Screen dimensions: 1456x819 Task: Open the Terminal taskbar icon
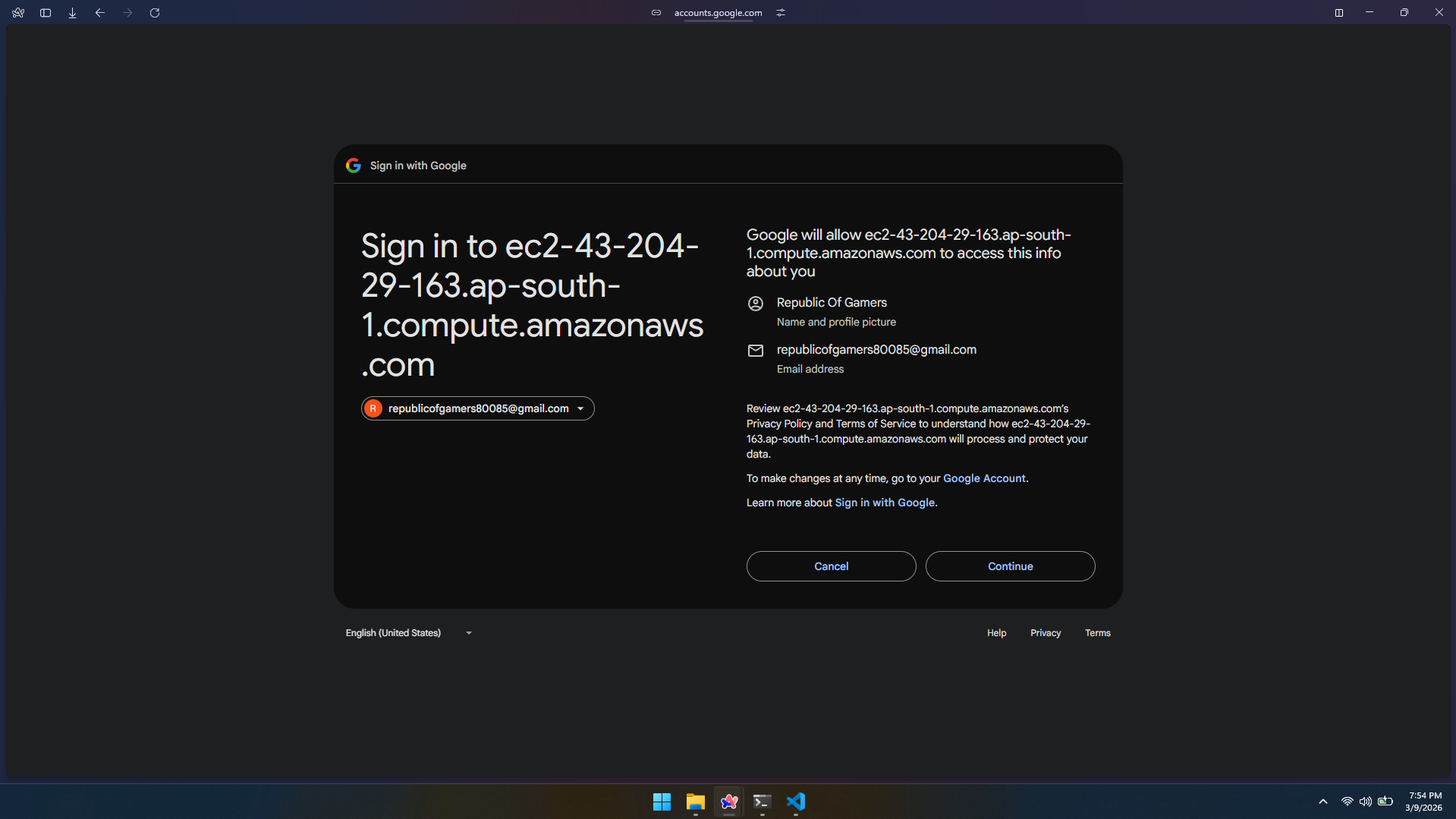coord(762,802)
